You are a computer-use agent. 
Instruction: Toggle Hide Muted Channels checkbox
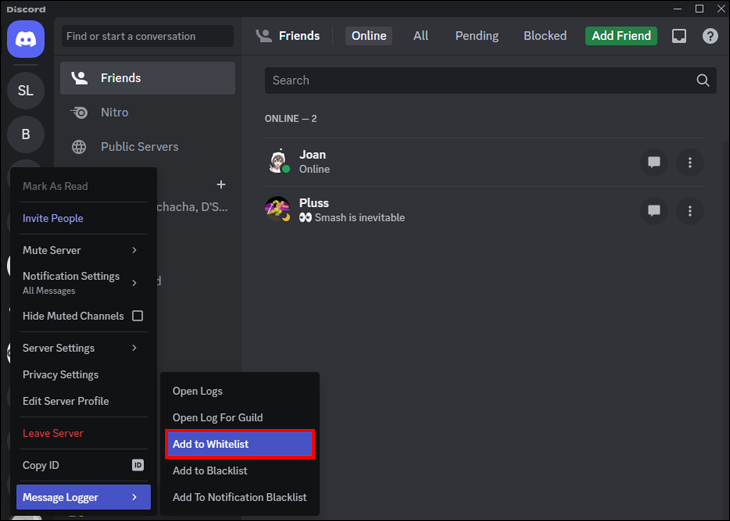coord(137,316)
